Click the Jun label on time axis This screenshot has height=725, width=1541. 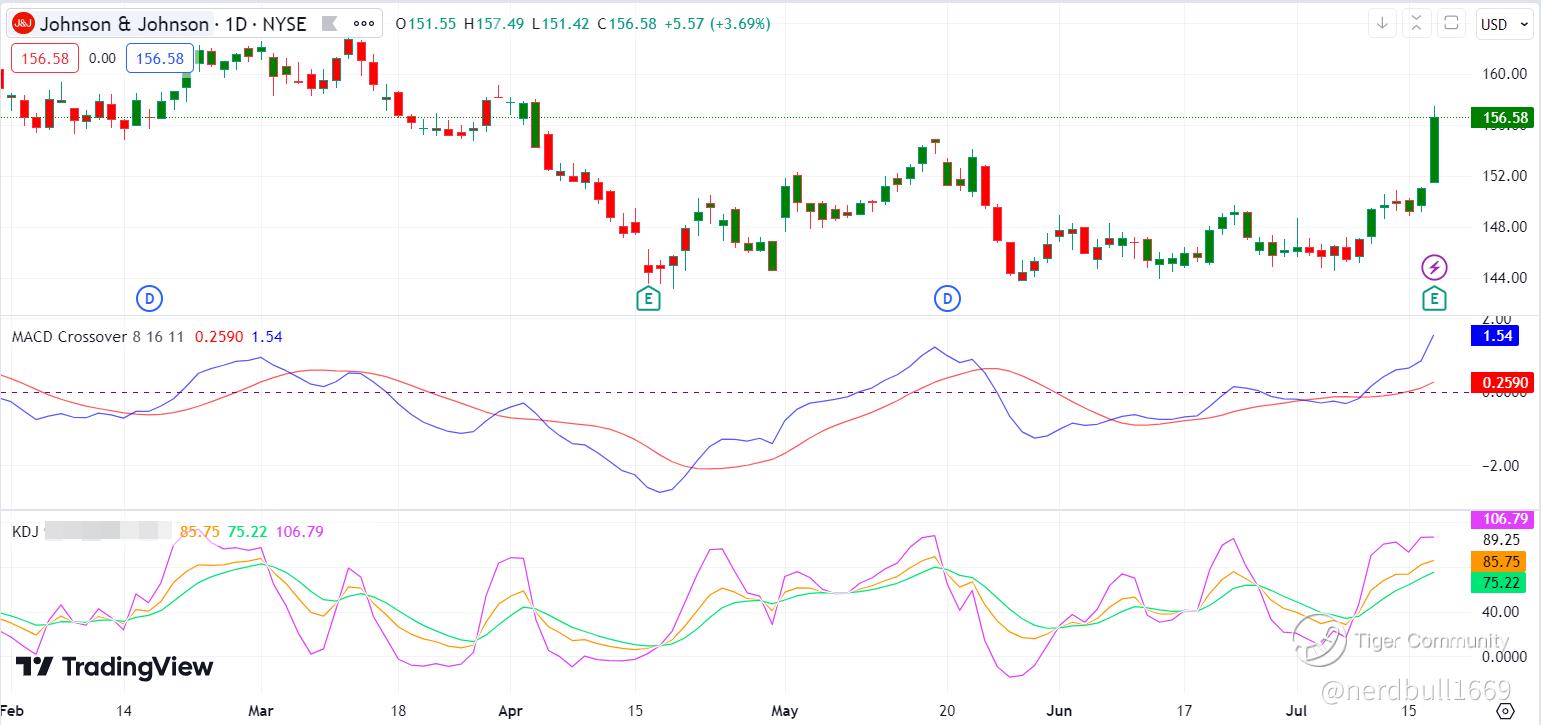1059,711
